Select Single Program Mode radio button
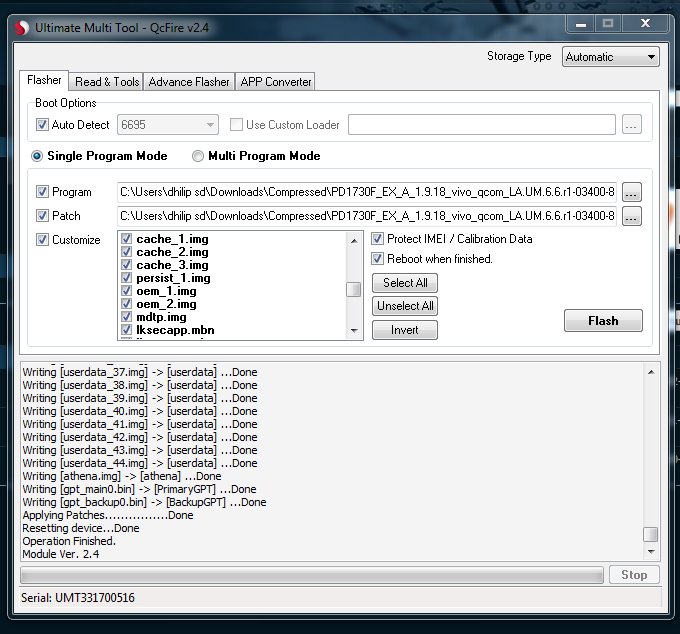This screenshot has width=680, height=634. [x=37, y=156]
